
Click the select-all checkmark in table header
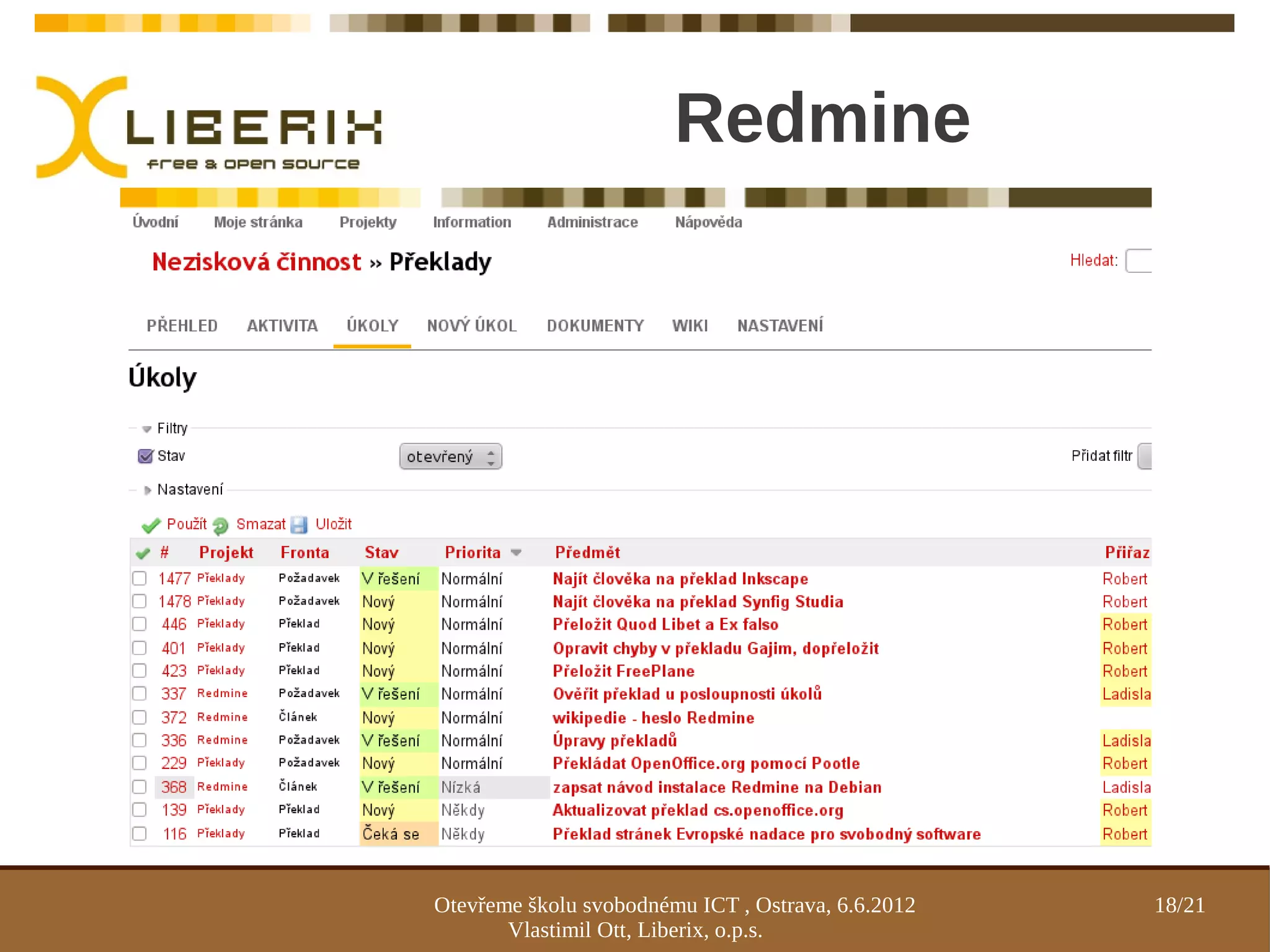143,553
